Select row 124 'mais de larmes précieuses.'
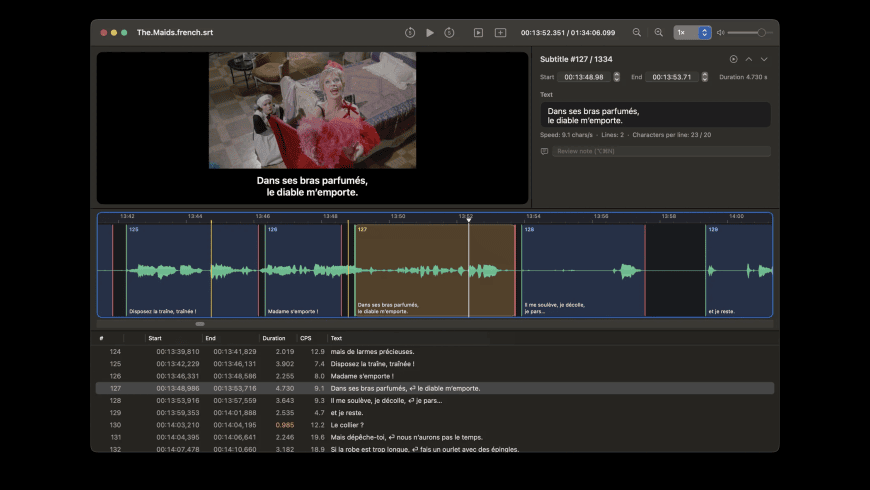 pos(435,351)
